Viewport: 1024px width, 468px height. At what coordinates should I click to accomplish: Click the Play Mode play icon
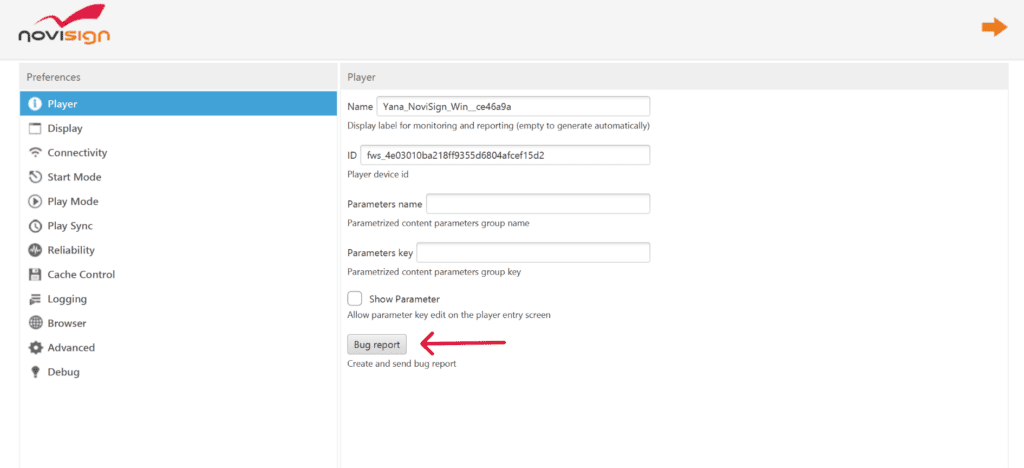[35, 201]
